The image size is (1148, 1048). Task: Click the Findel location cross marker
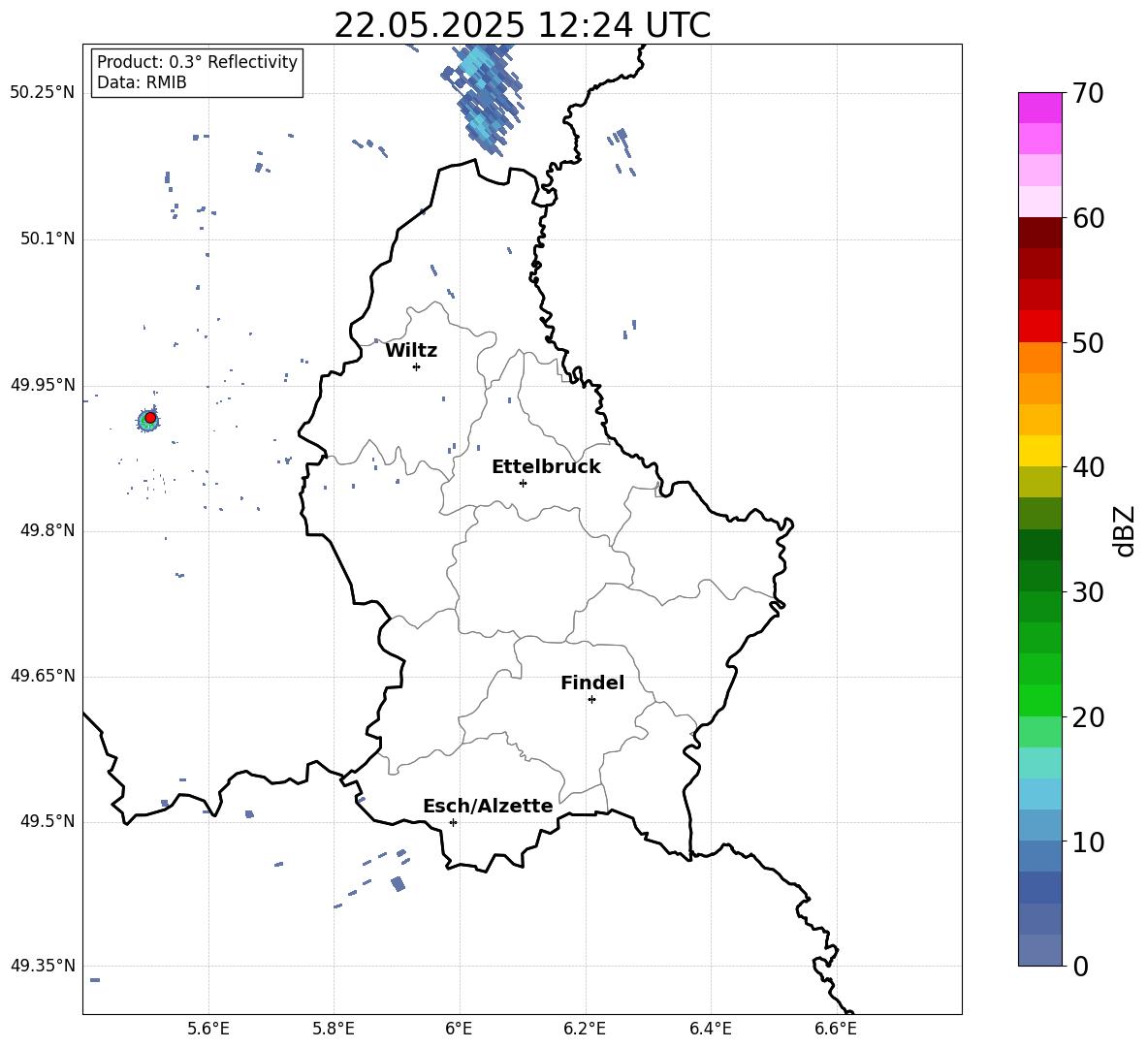591,700
